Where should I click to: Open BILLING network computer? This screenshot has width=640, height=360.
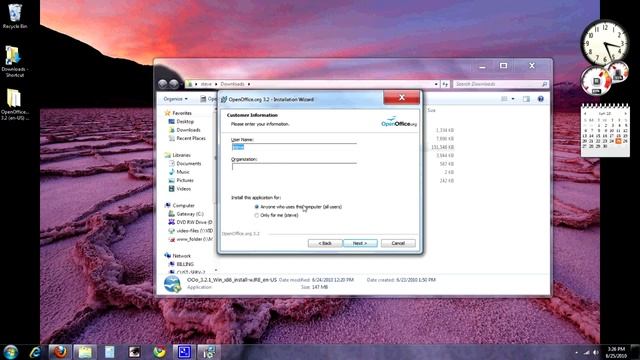(185, 264)
